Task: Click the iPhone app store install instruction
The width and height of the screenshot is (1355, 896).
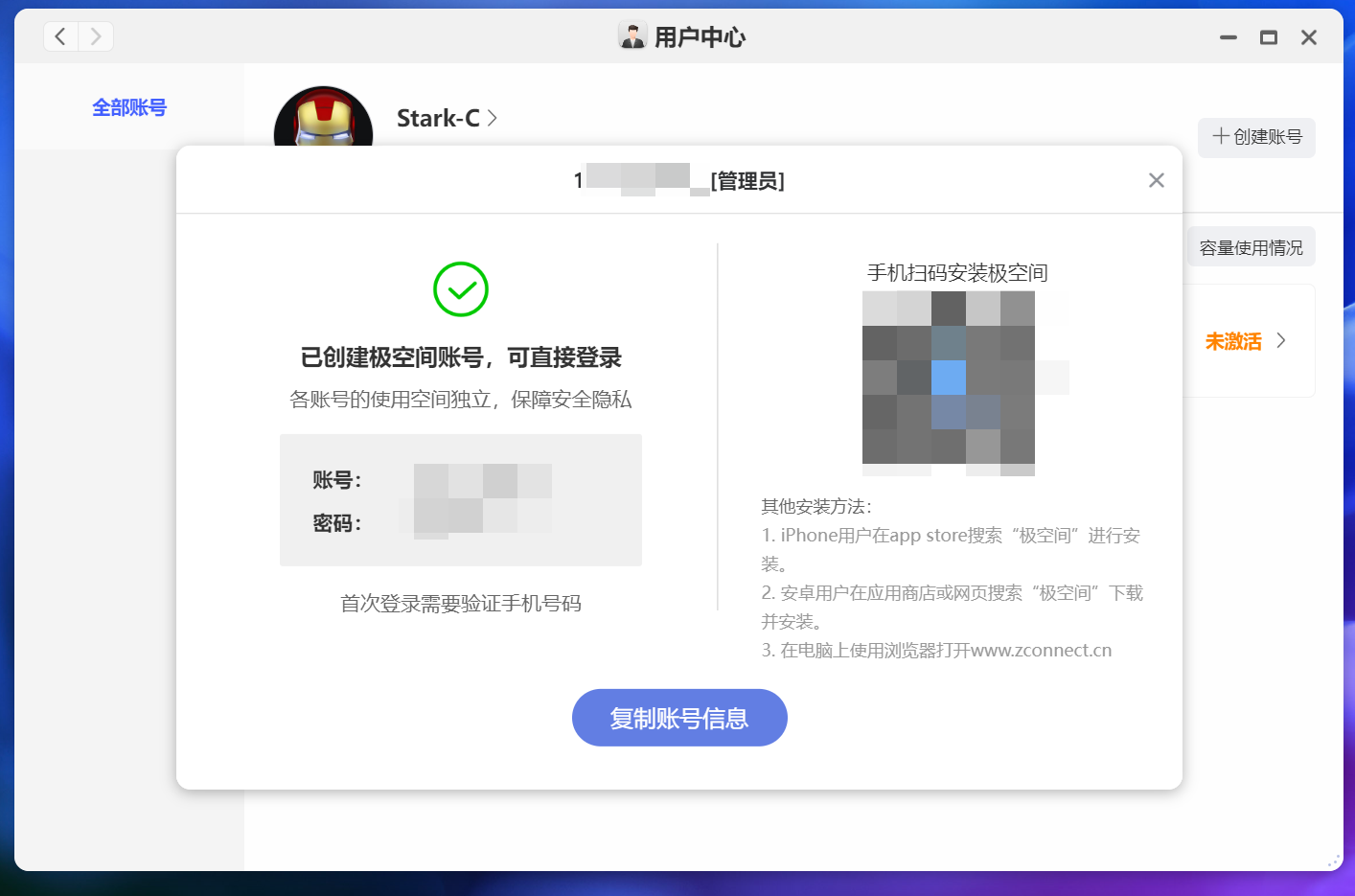Action: point(952,549)
